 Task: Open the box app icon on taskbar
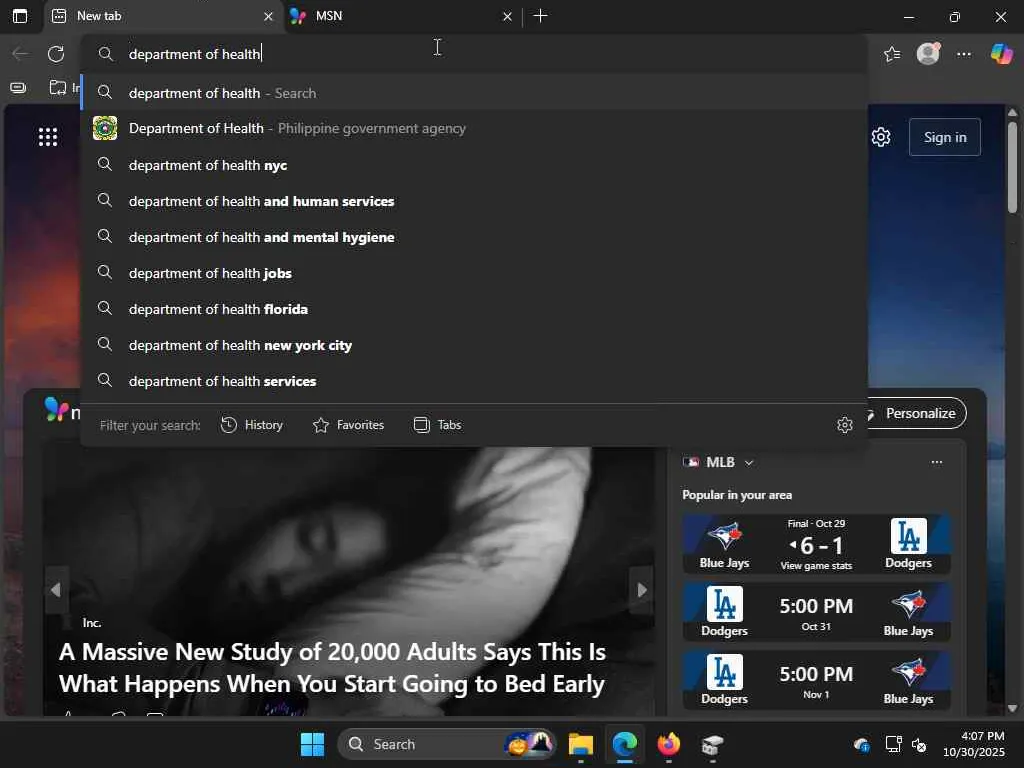(712, 744)
